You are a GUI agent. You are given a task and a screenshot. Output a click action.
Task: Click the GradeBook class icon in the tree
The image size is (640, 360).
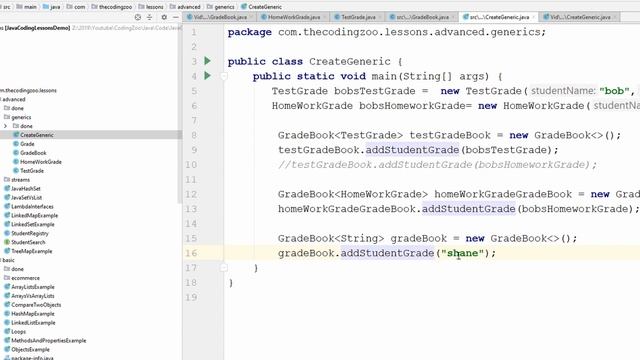pyautogui.click(x=16, y=153)
